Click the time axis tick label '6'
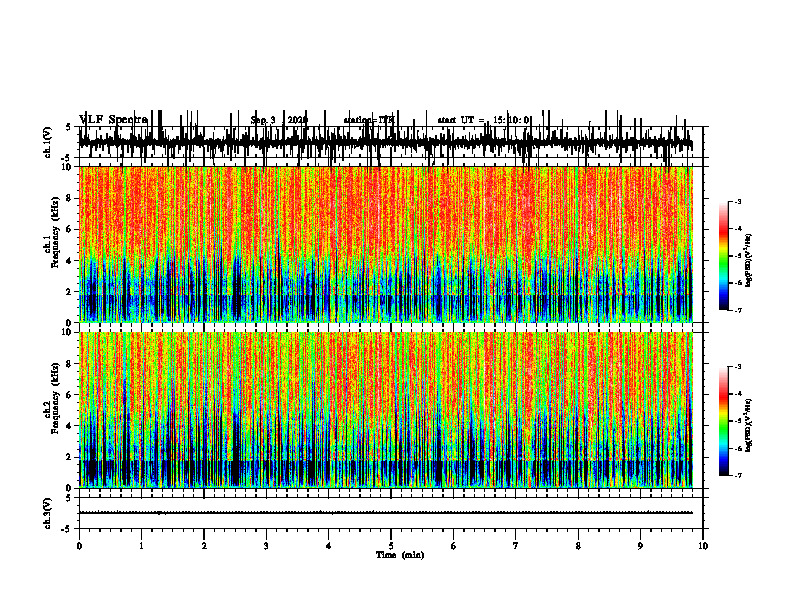Viewport: 792px width, 612px height. coord(453,546)
